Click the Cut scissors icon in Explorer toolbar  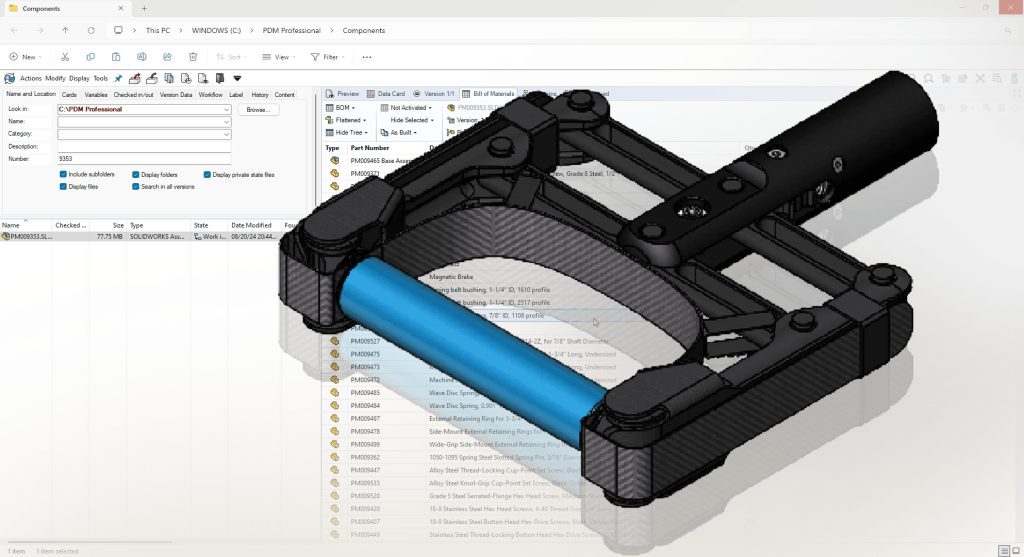pos(65,57)
